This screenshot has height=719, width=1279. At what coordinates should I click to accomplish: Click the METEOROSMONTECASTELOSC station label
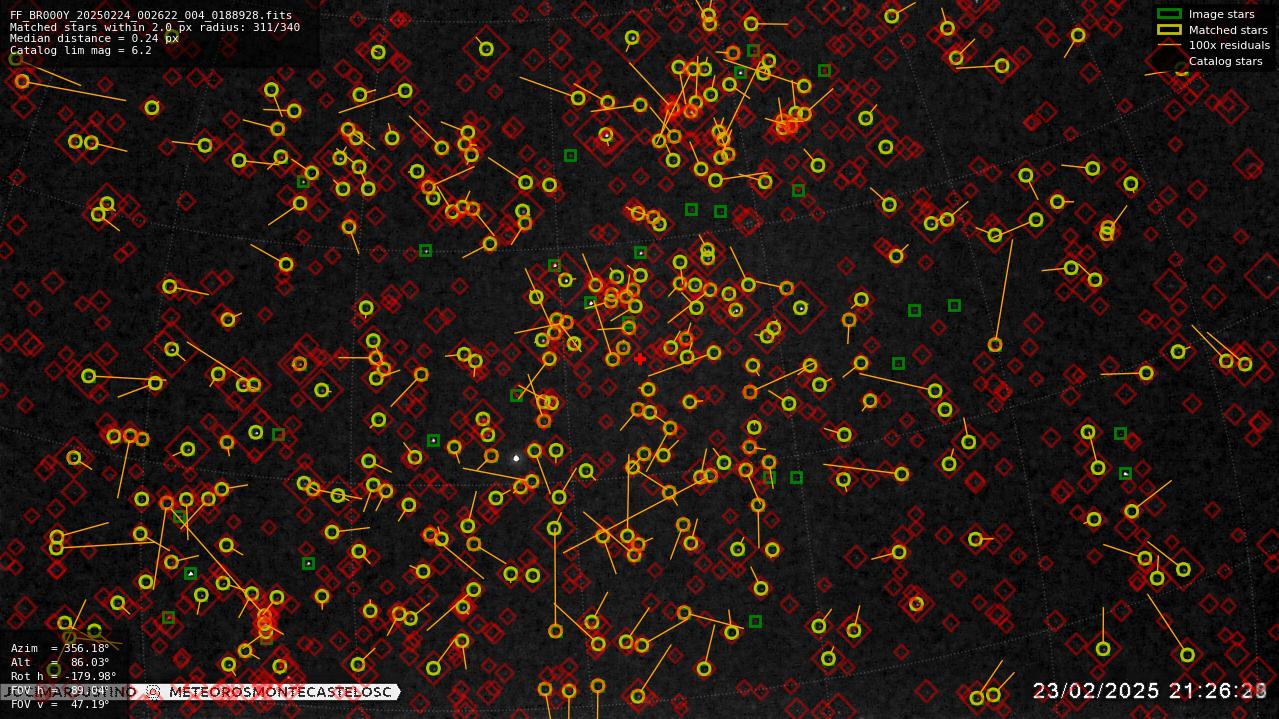click(x=280, y=692)
